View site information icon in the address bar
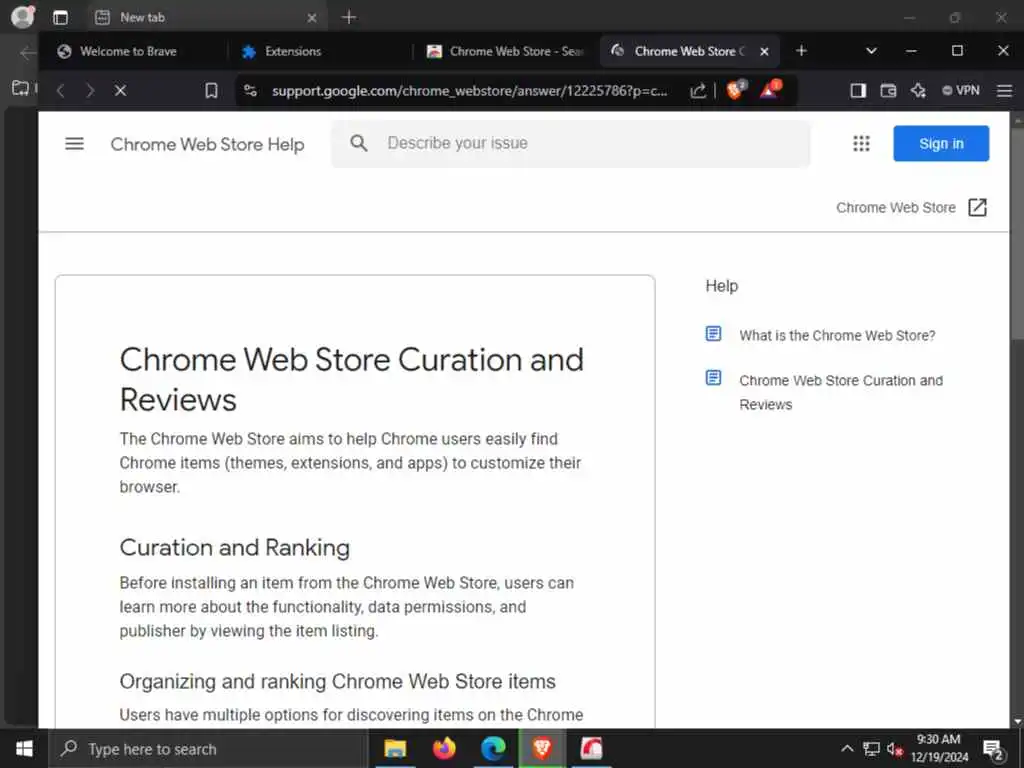 pos(250,90)
